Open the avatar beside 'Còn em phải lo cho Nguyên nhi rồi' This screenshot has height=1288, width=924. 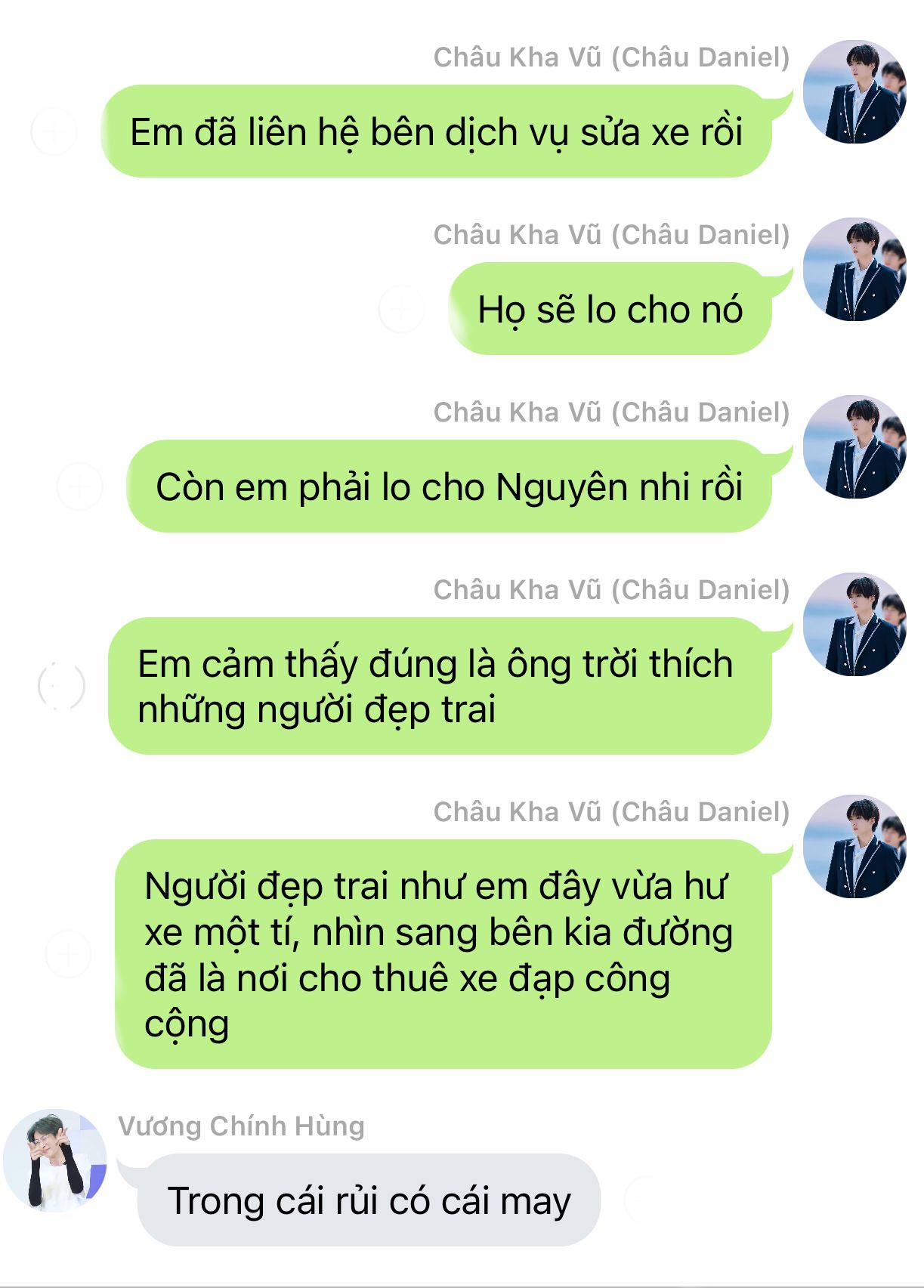[x=854, y=447]
